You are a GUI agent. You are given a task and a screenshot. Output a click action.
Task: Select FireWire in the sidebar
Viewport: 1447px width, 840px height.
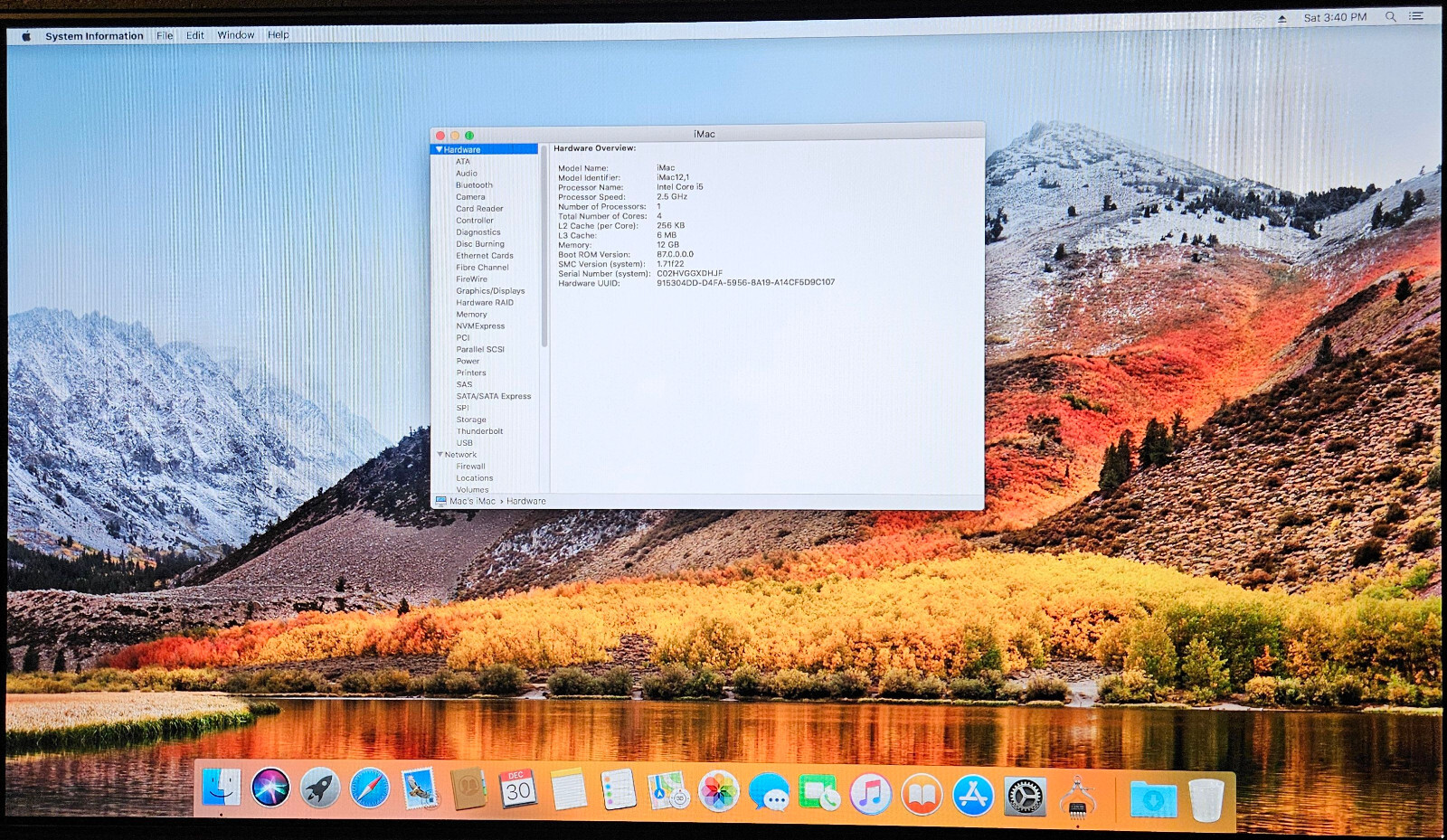pos(471,279)
